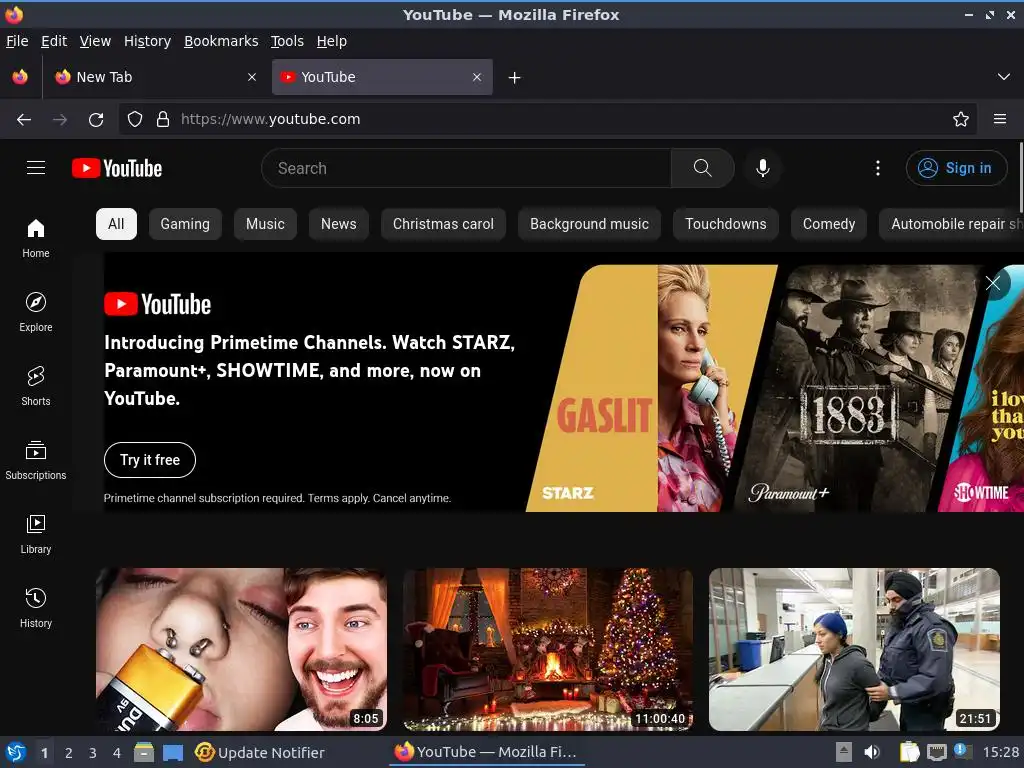Click the show desktop icon in taskbar

coord(172,752)
